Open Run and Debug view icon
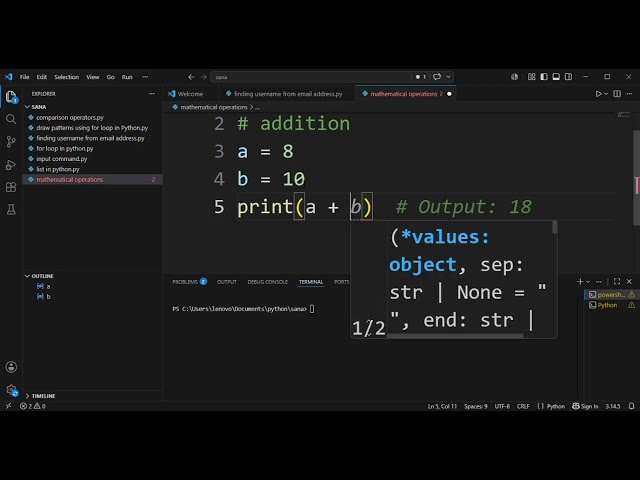 [11, 165]
